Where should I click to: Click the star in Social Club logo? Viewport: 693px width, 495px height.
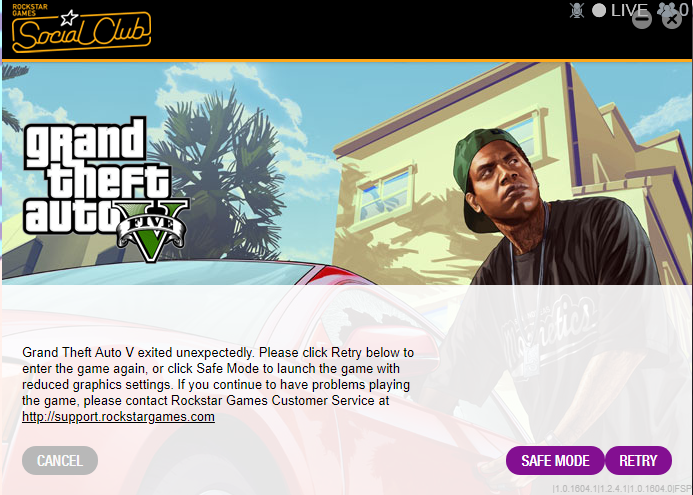pos(69,18)
